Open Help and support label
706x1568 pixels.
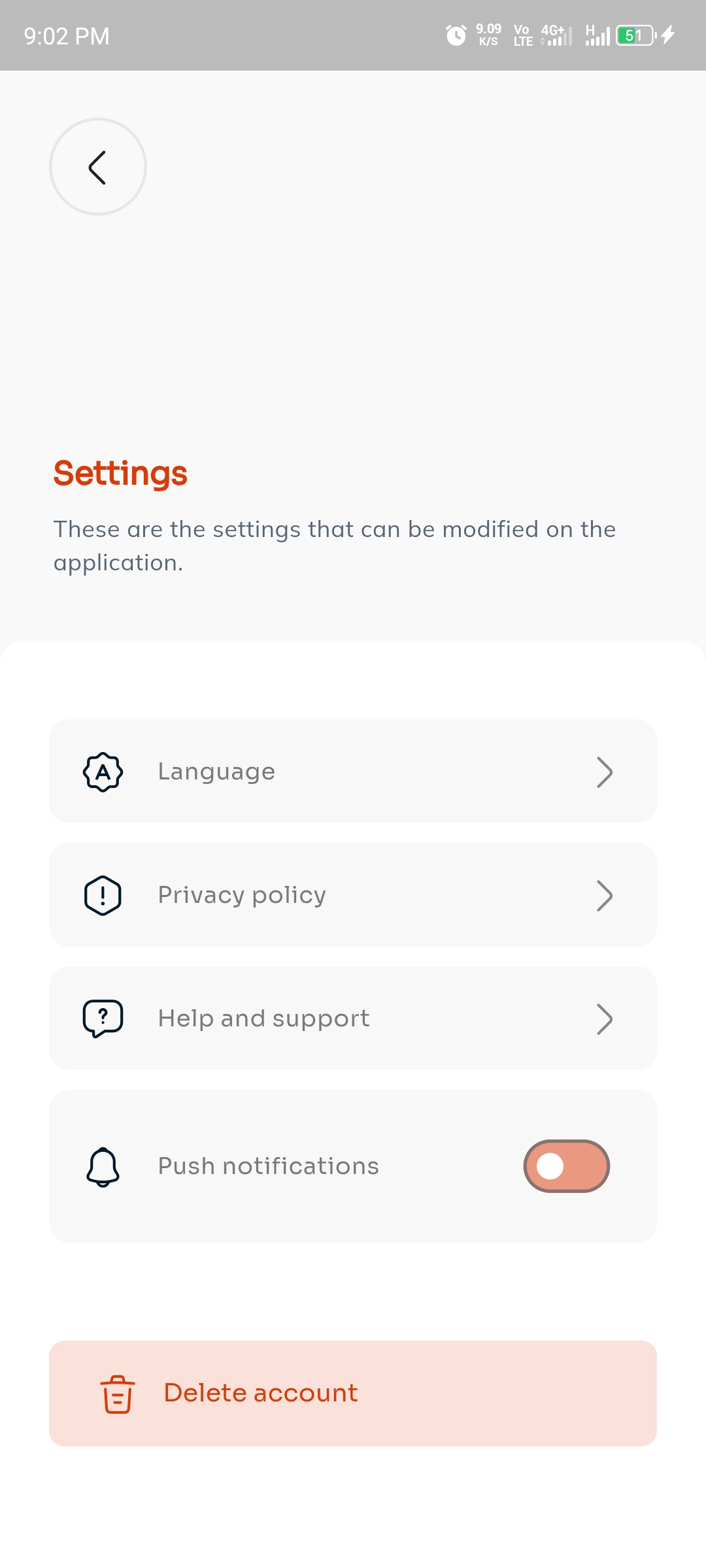point(263,1019)
